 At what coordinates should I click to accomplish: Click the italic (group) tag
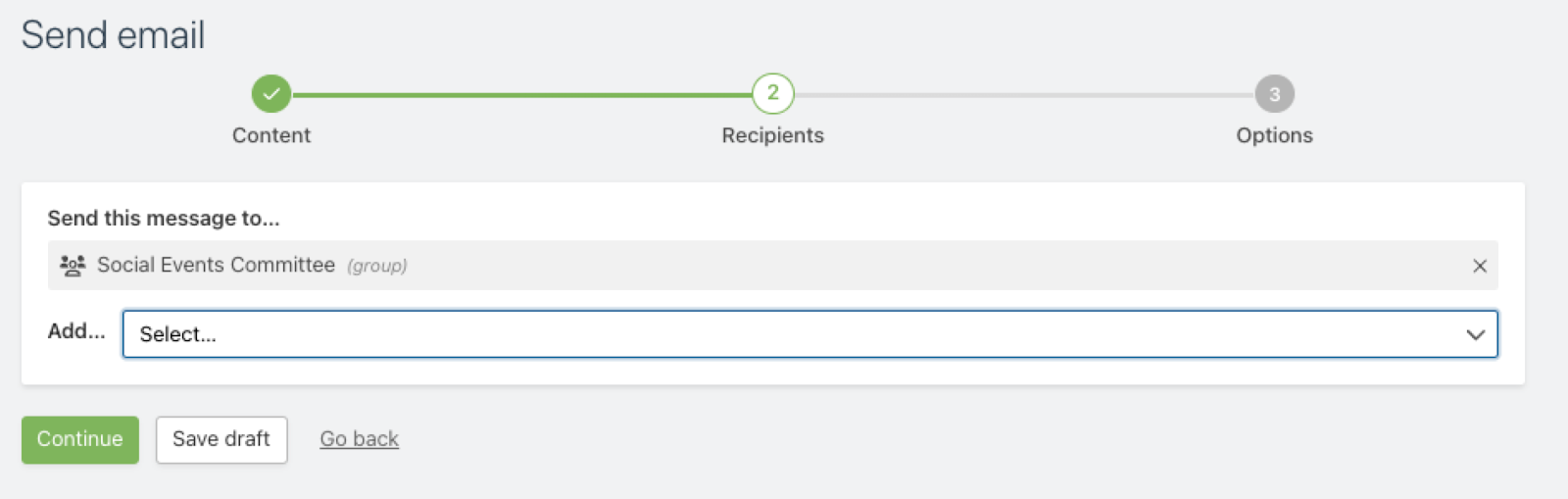tap(377, 266)
